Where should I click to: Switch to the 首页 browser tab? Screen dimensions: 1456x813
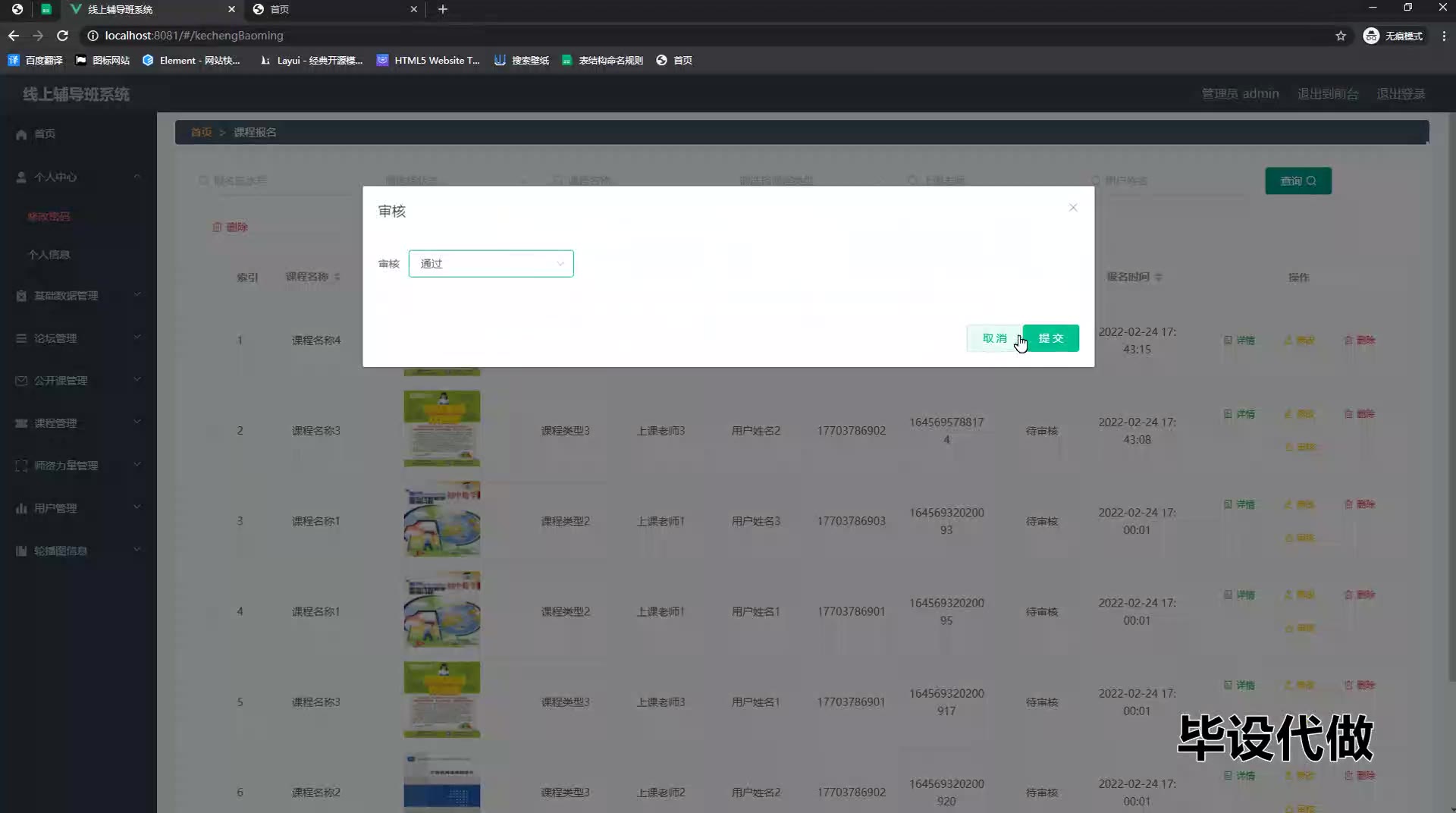pyautogui.click(x=335, y=9)
